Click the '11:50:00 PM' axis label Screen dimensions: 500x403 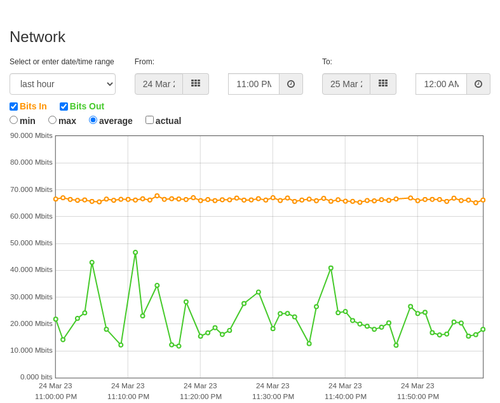point(418,397)
